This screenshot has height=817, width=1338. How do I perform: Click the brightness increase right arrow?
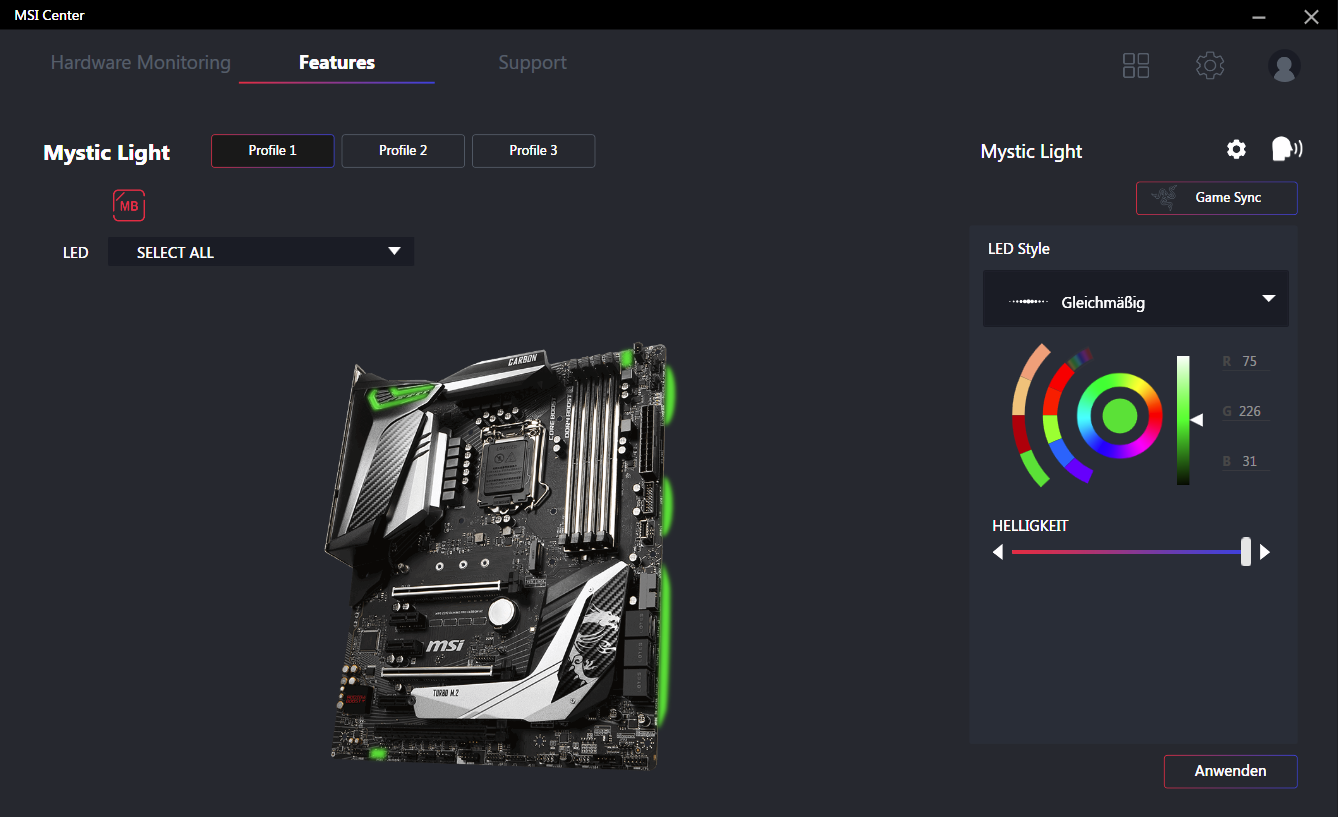coord(1265,552)
